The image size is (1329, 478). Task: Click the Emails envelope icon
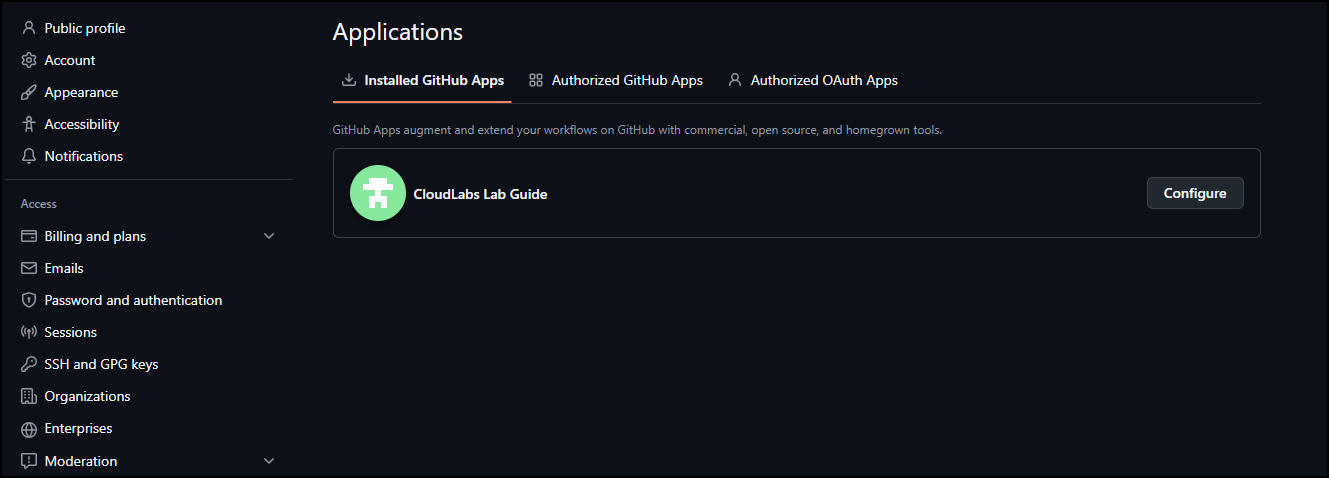click(29, 268)
